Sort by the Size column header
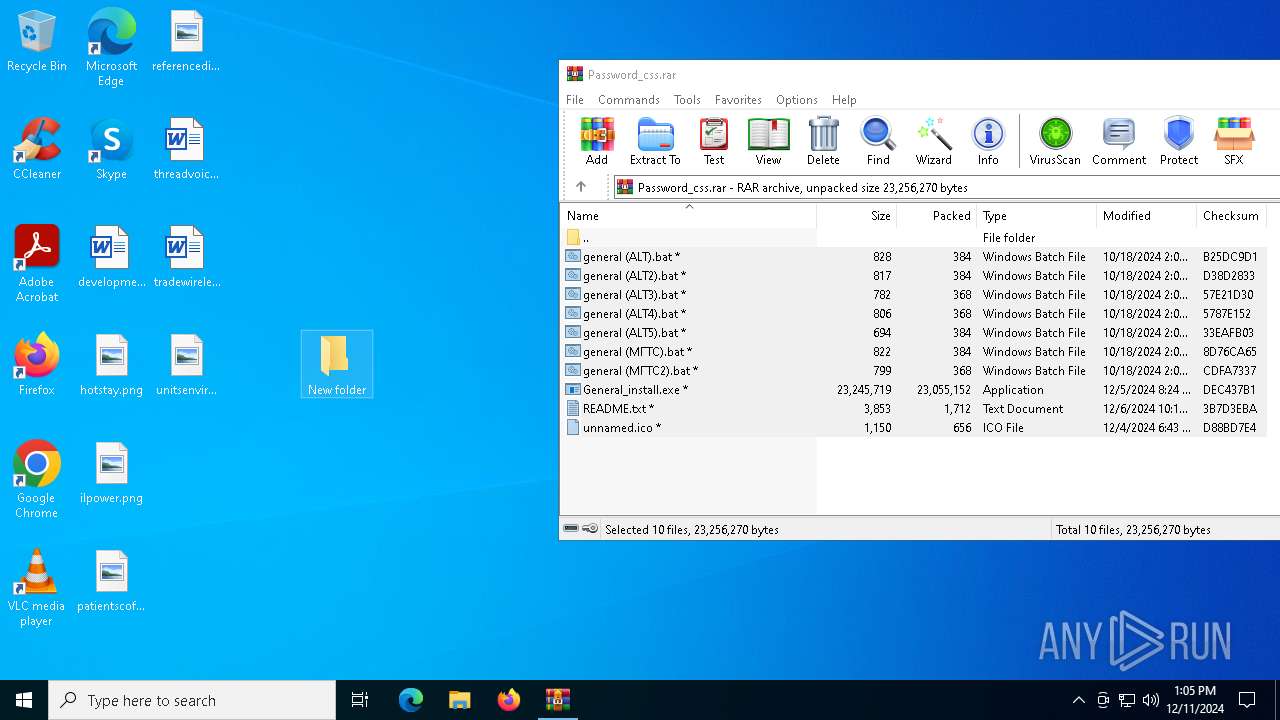 click(857, 216)
